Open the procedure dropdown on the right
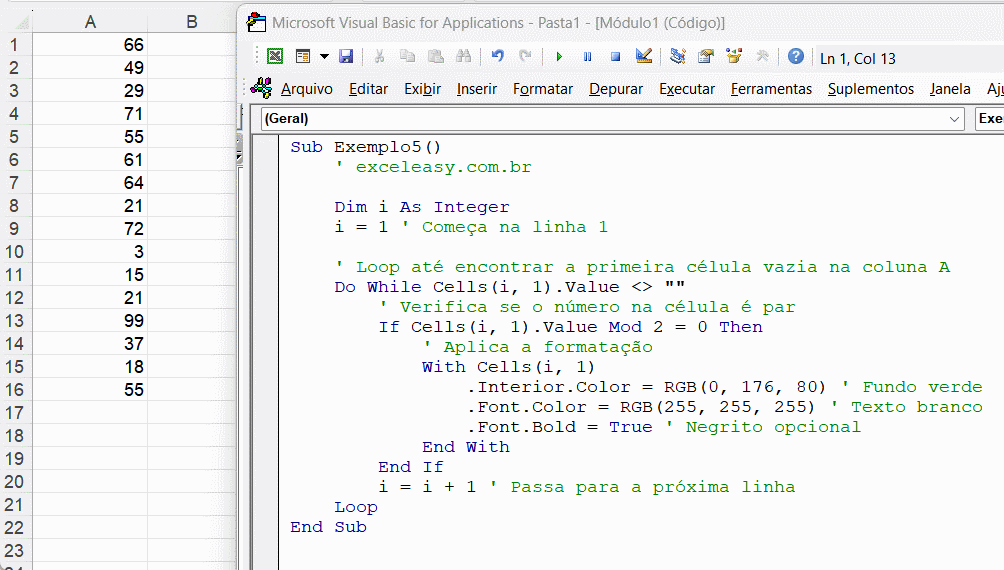This screenshot has width=1004, height=570. pos(989,119)
